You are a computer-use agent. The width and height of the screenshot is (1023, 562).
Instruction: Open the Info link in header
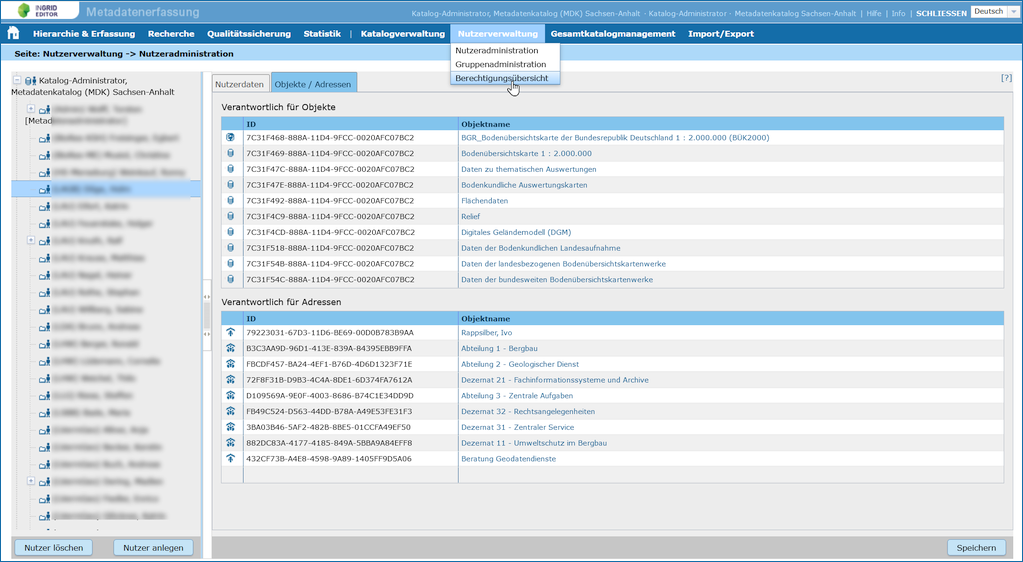898,13
